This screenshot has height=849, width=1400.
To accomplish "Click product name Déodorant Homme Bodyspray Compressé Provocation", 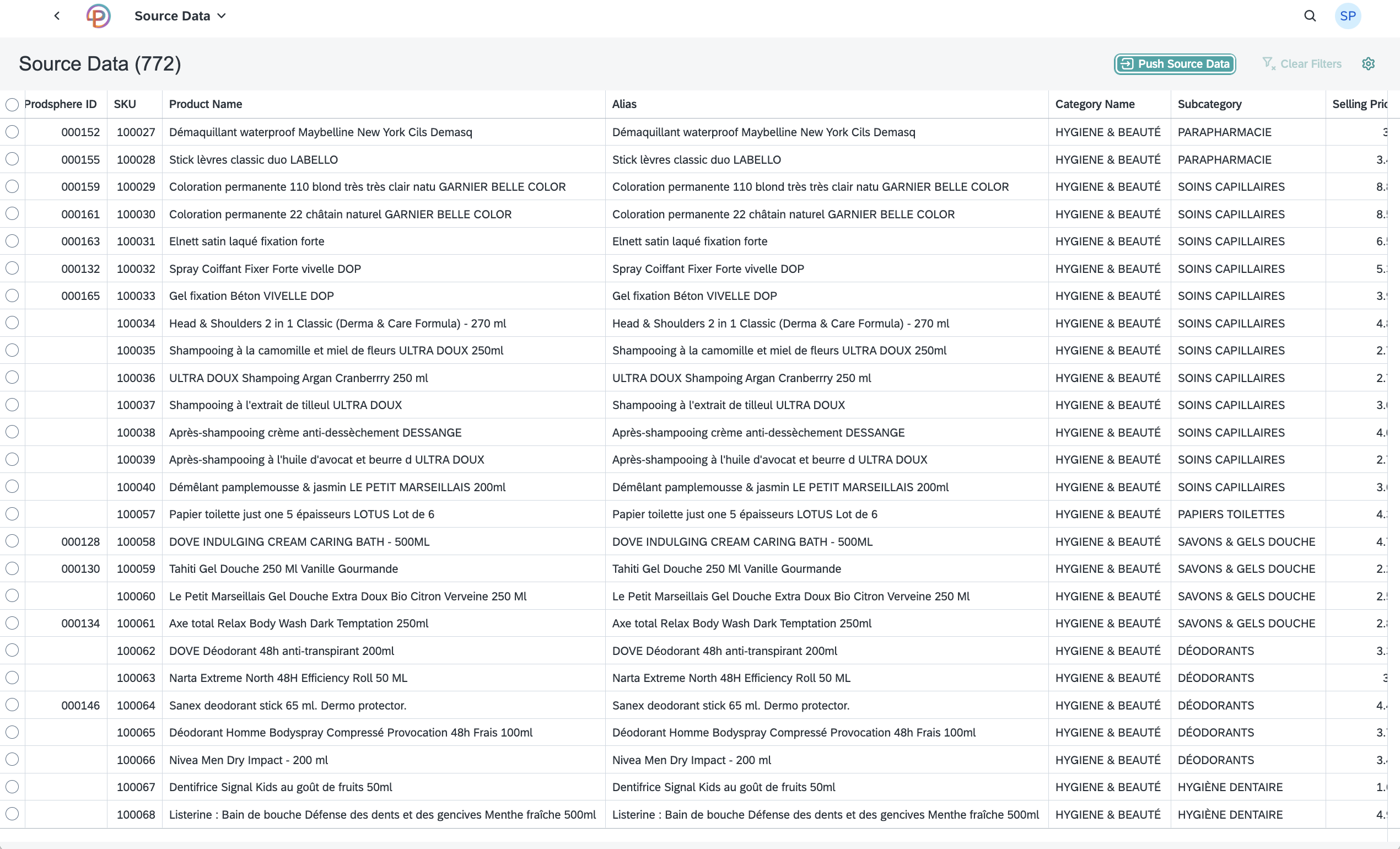I will click(x=351, y=733).
